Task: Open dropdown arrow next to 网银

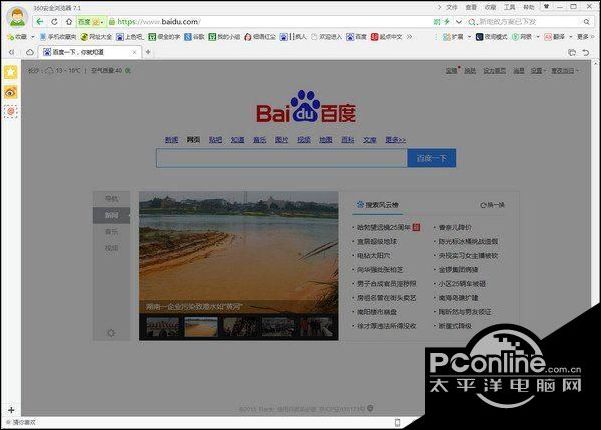Action: [x=538, y=37]
